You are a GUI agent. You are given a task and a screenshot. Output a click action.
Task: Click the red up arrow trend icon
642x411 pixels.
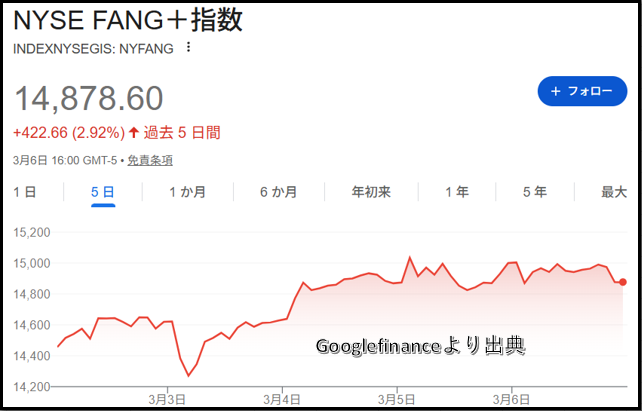coord(134,132)
